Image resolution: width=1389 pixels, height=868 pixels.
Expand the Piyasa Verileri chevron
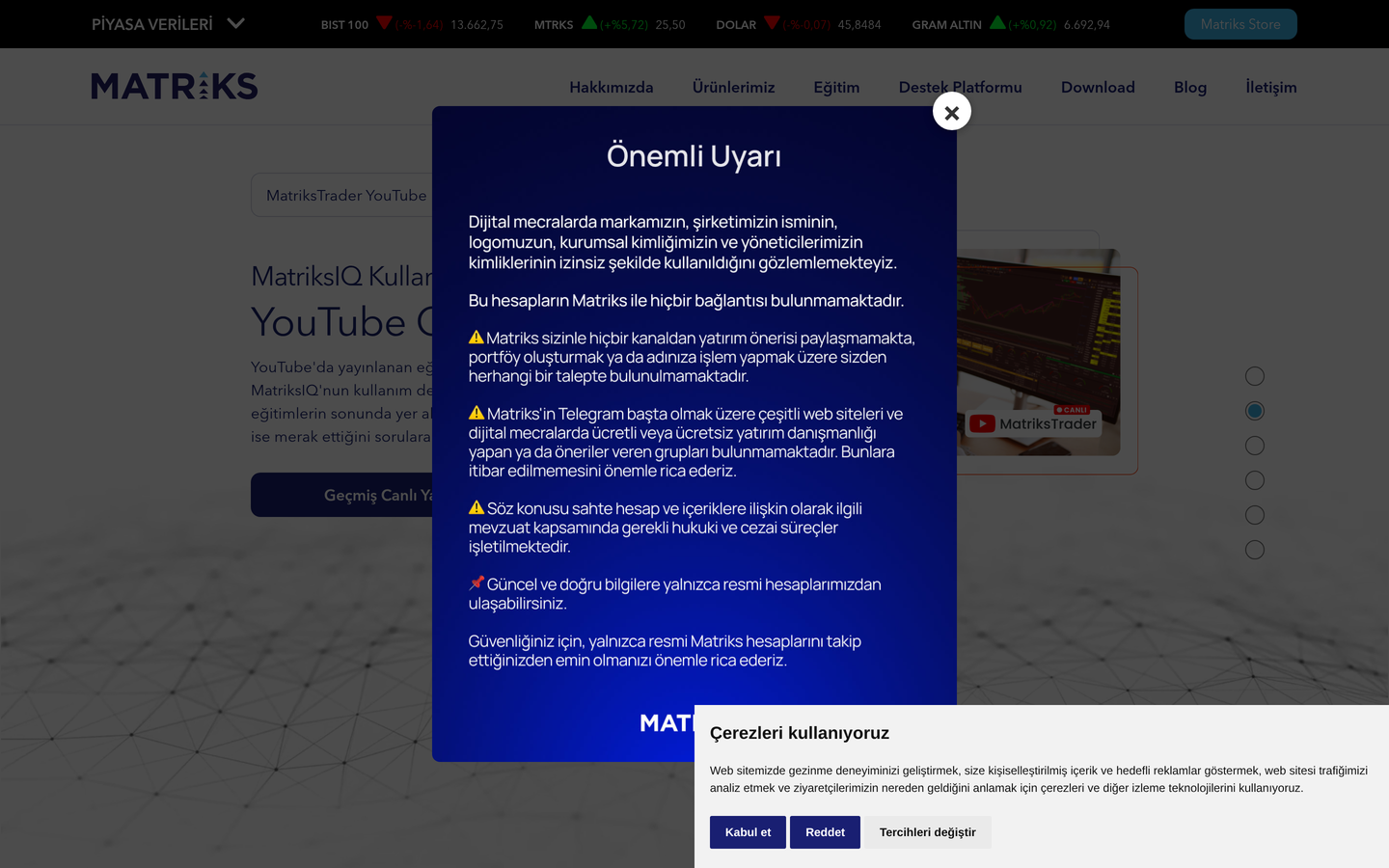point(236,23)
